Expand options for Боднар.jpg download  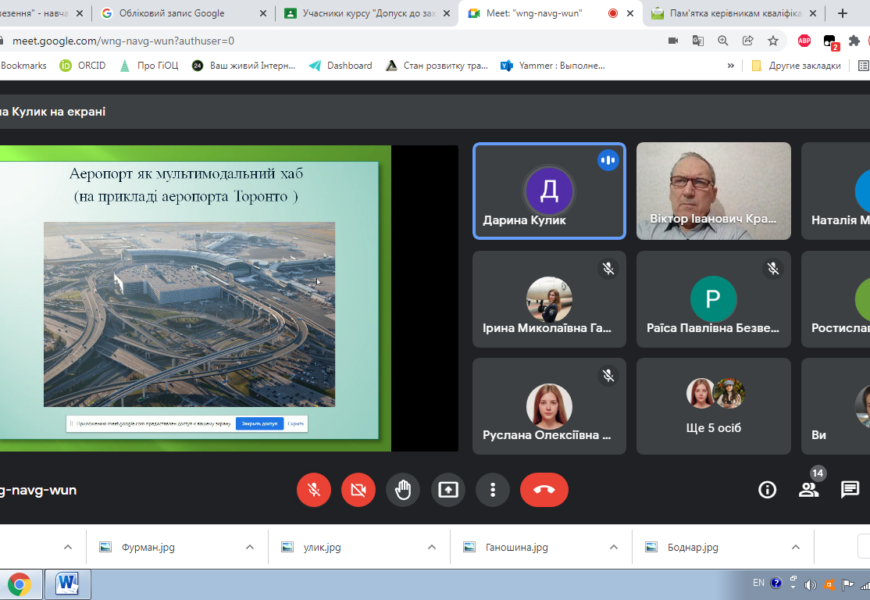pos(796,547)
